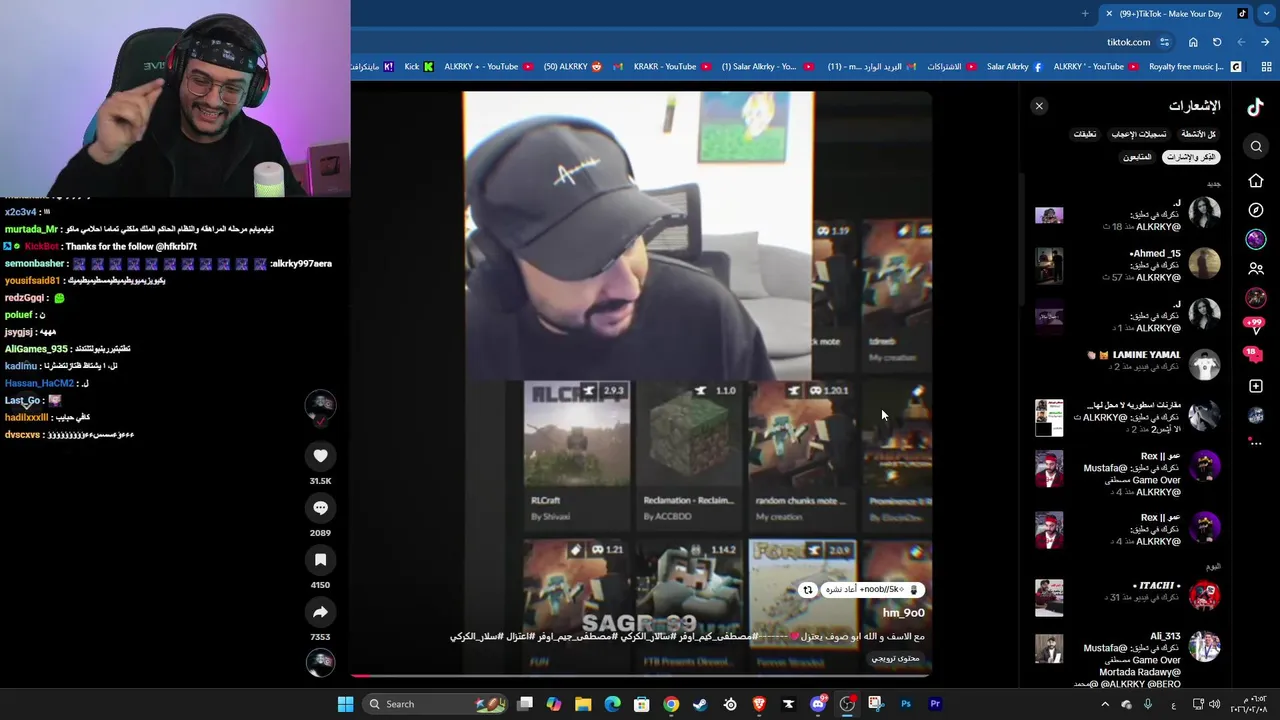Open the Ali_313 notification
The height and width of the screenshot is (720, 1280).
[1127, 660]
